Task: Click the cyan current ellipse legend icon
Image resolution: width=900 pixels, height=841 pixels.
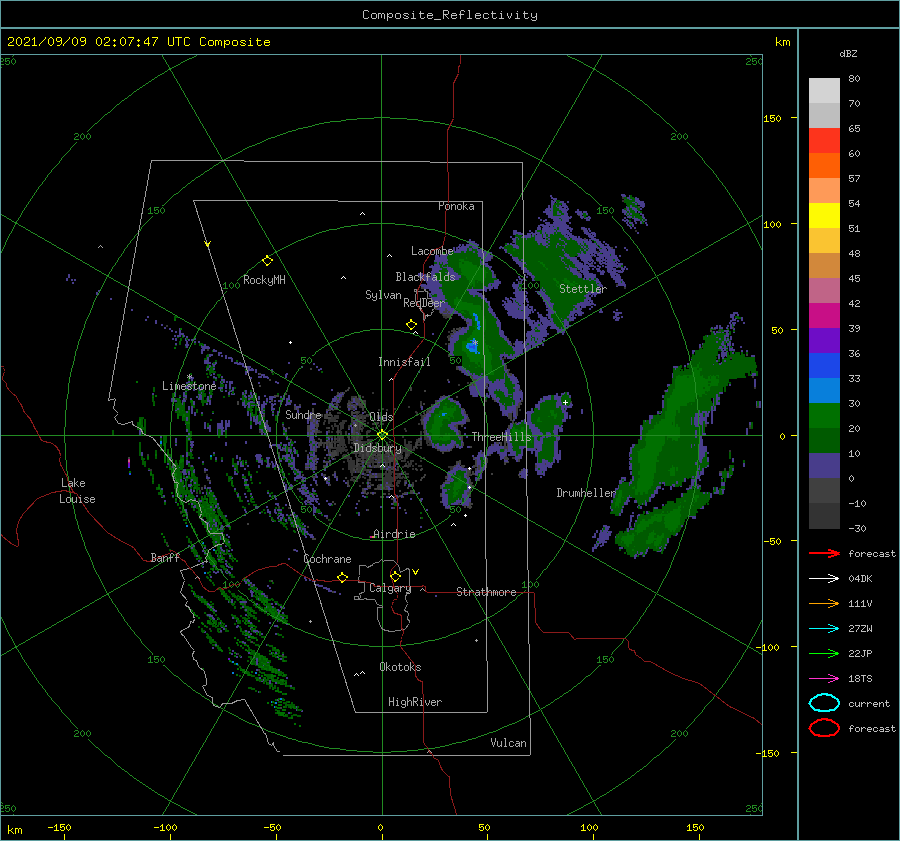Action: (824, 703)
